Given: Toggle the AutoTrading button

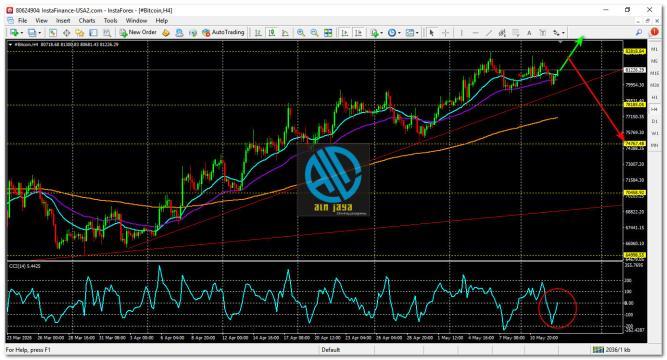Looking at the screenshot, I should coord(223,32).
